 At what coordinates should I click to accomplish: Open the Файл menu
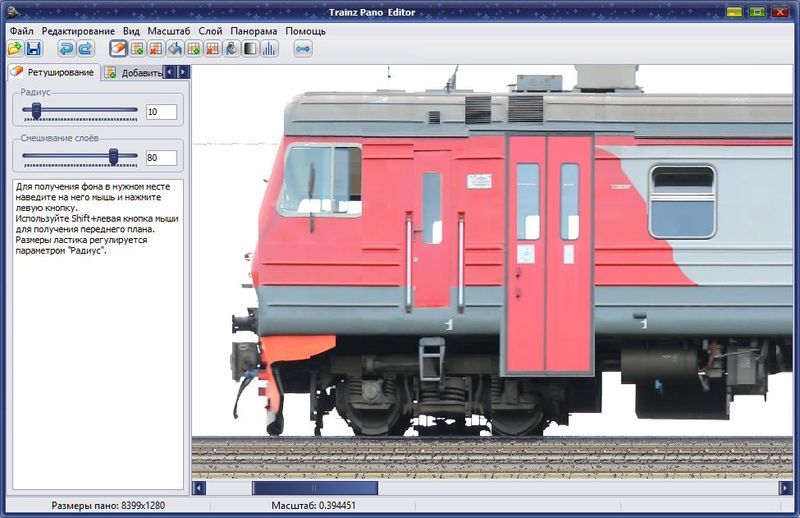21,31
